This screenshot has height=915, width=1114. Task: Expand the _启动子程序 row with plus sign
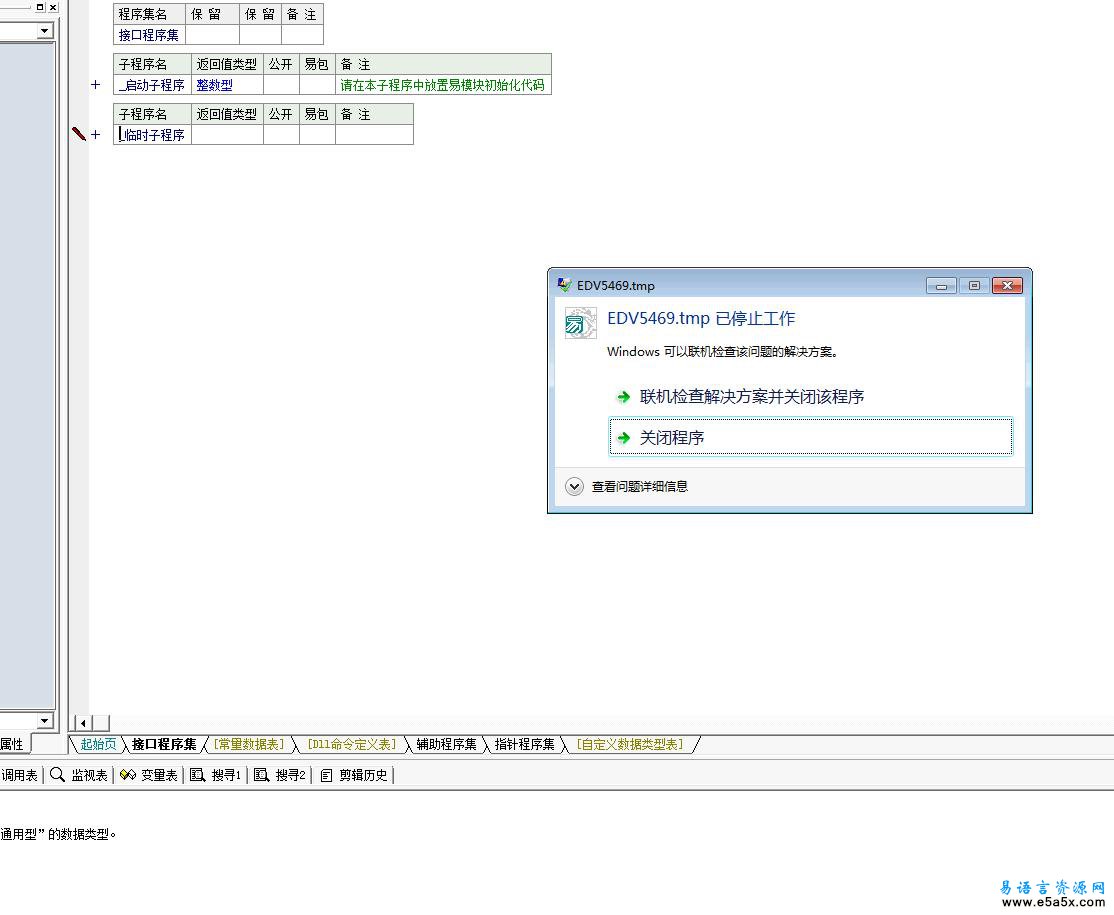pos(96,85)
